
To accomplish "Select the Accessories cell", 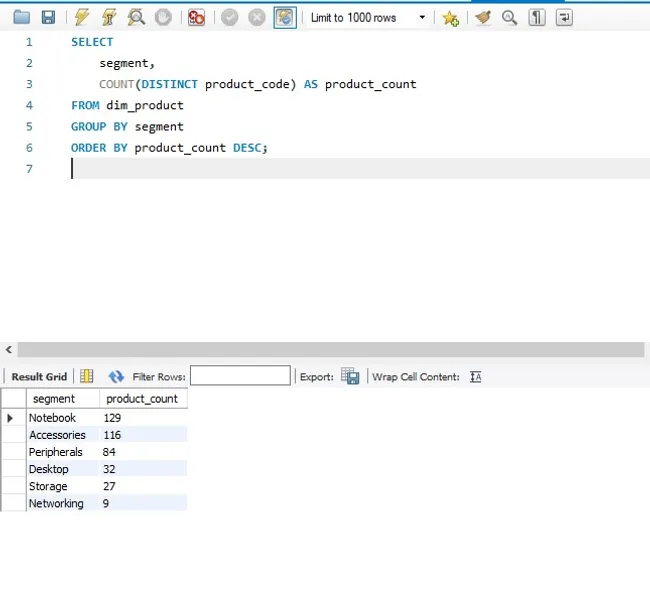I will pyautogui.click(x=63, y=435).
